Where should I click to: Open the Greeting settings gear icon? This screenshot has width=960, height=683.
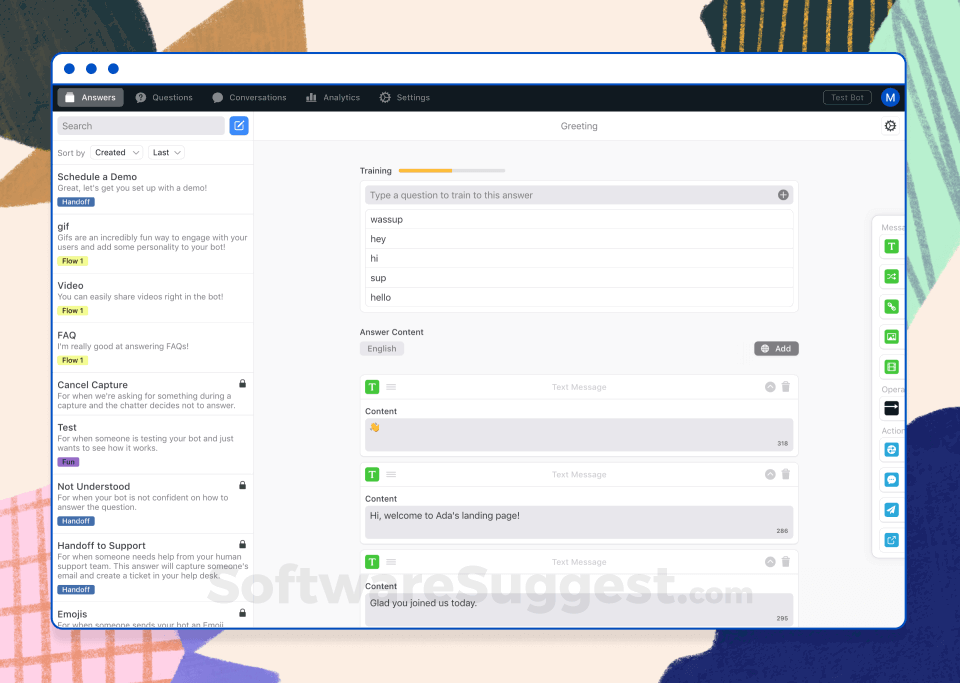890,126
